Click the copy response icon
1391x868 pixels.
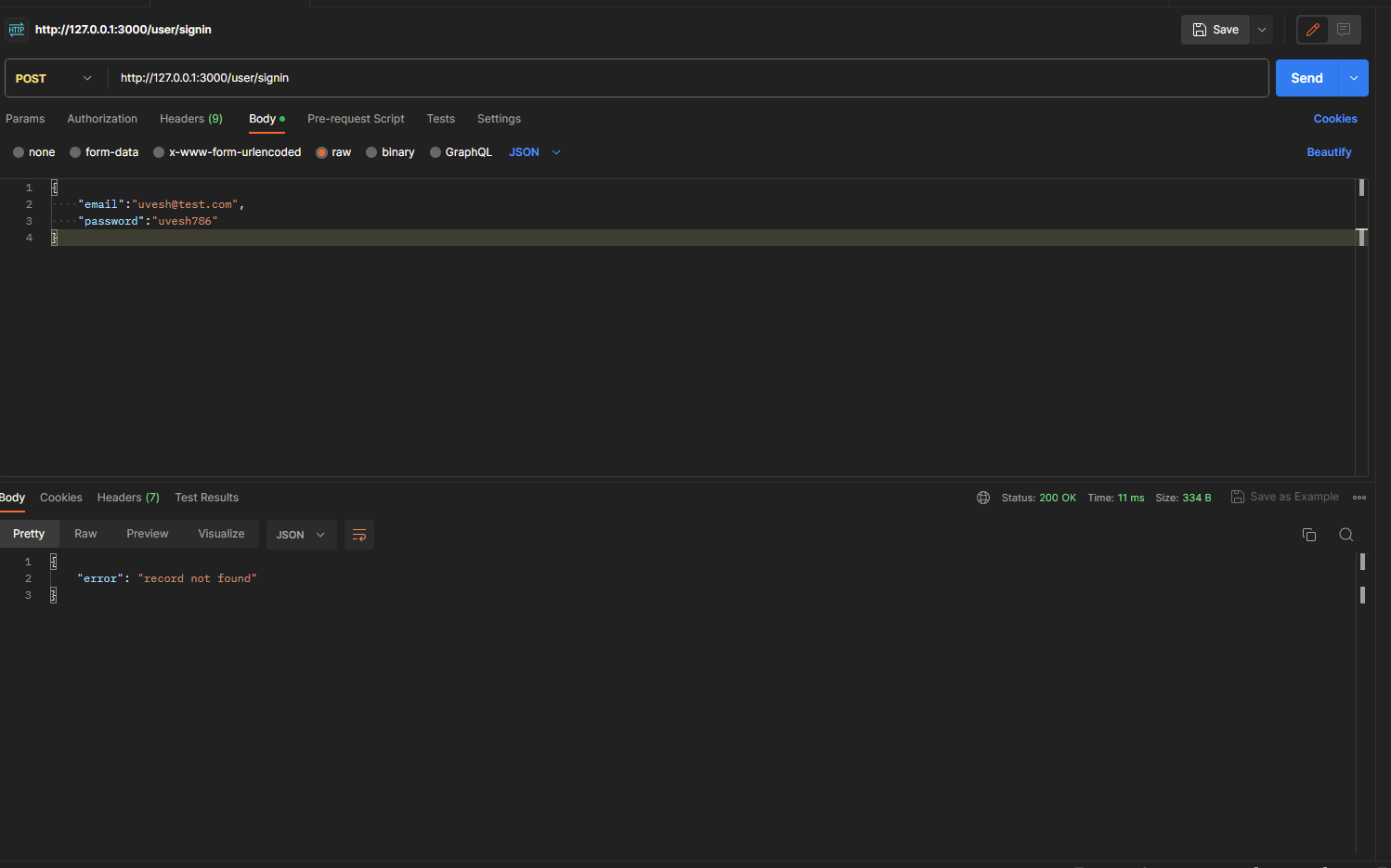click(1309, 535)
